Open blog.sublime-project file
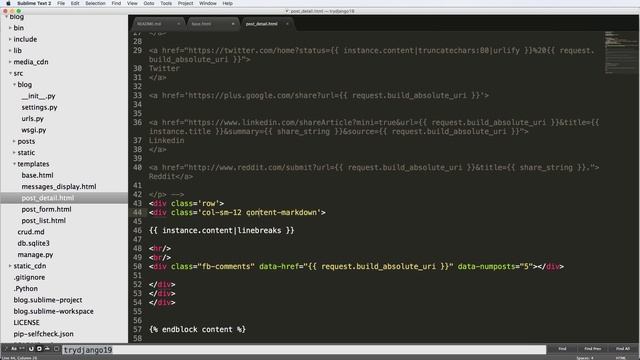 (48, 300)
